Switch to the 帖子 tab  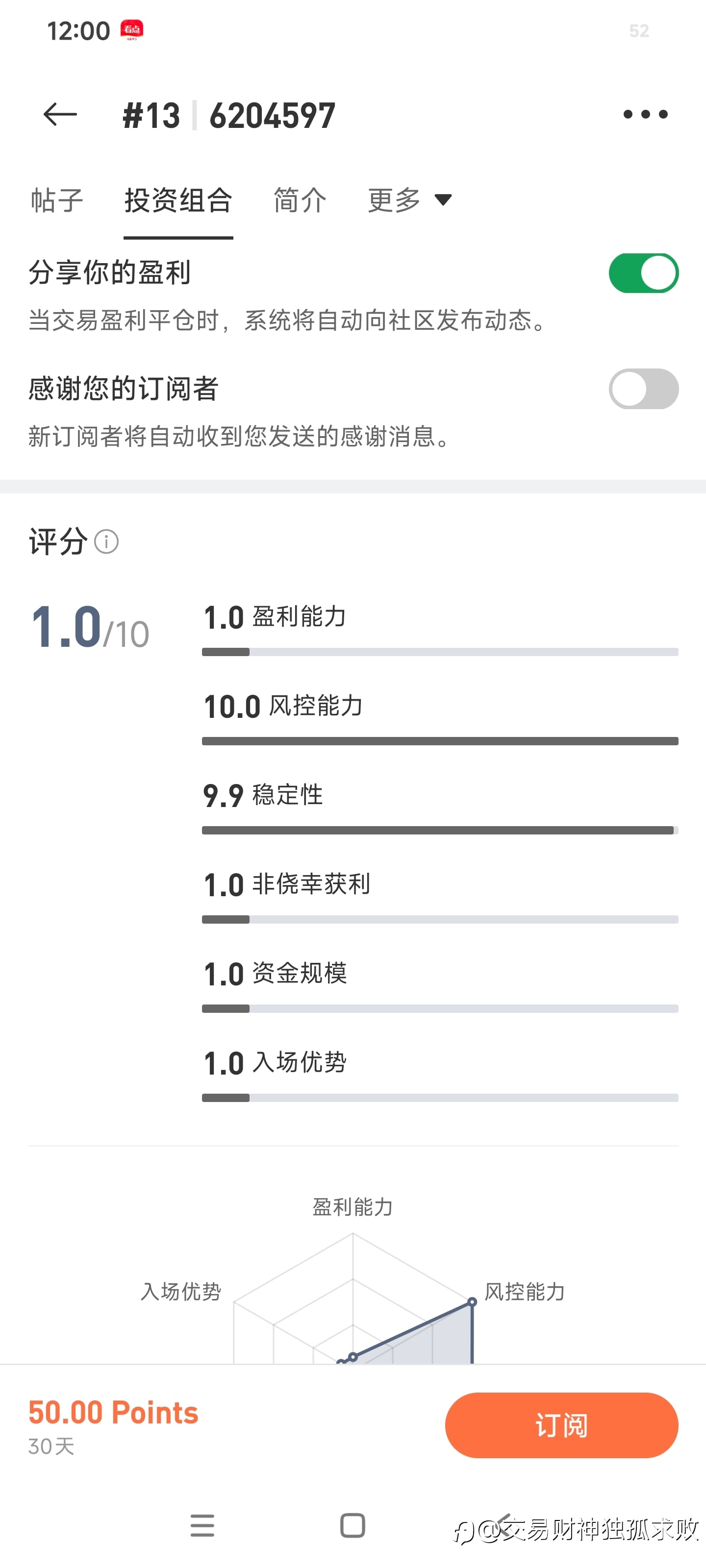tap(57, 200)
